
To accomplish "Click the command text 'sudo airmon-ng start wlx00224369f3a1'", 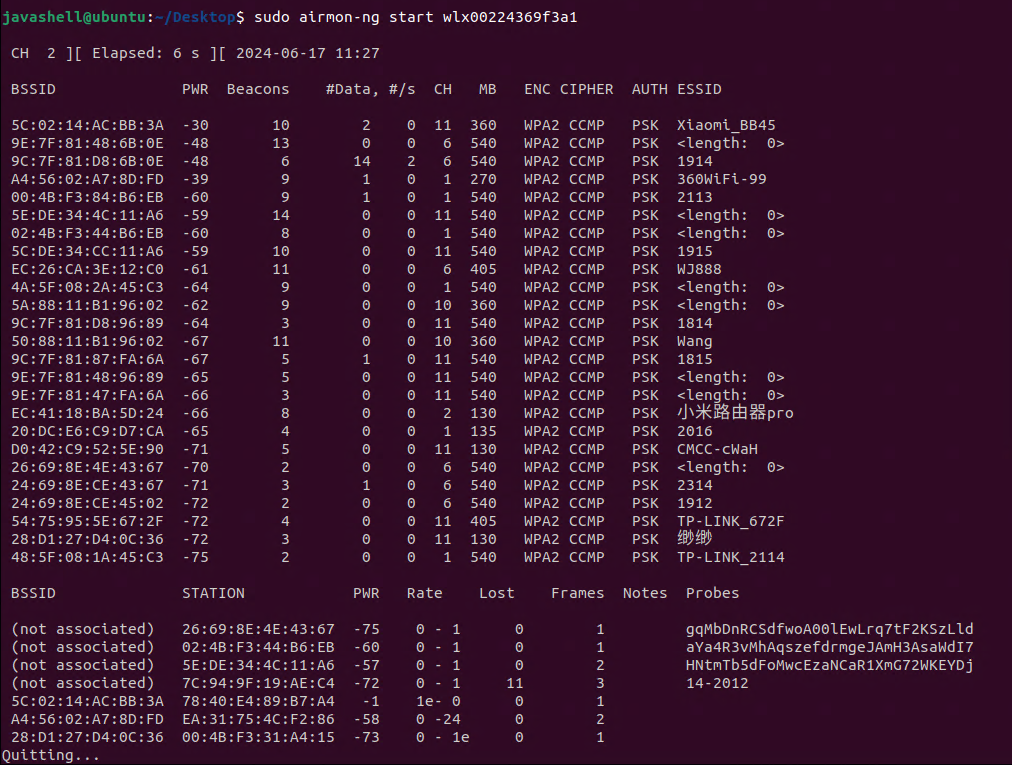I will coord(416,17).
